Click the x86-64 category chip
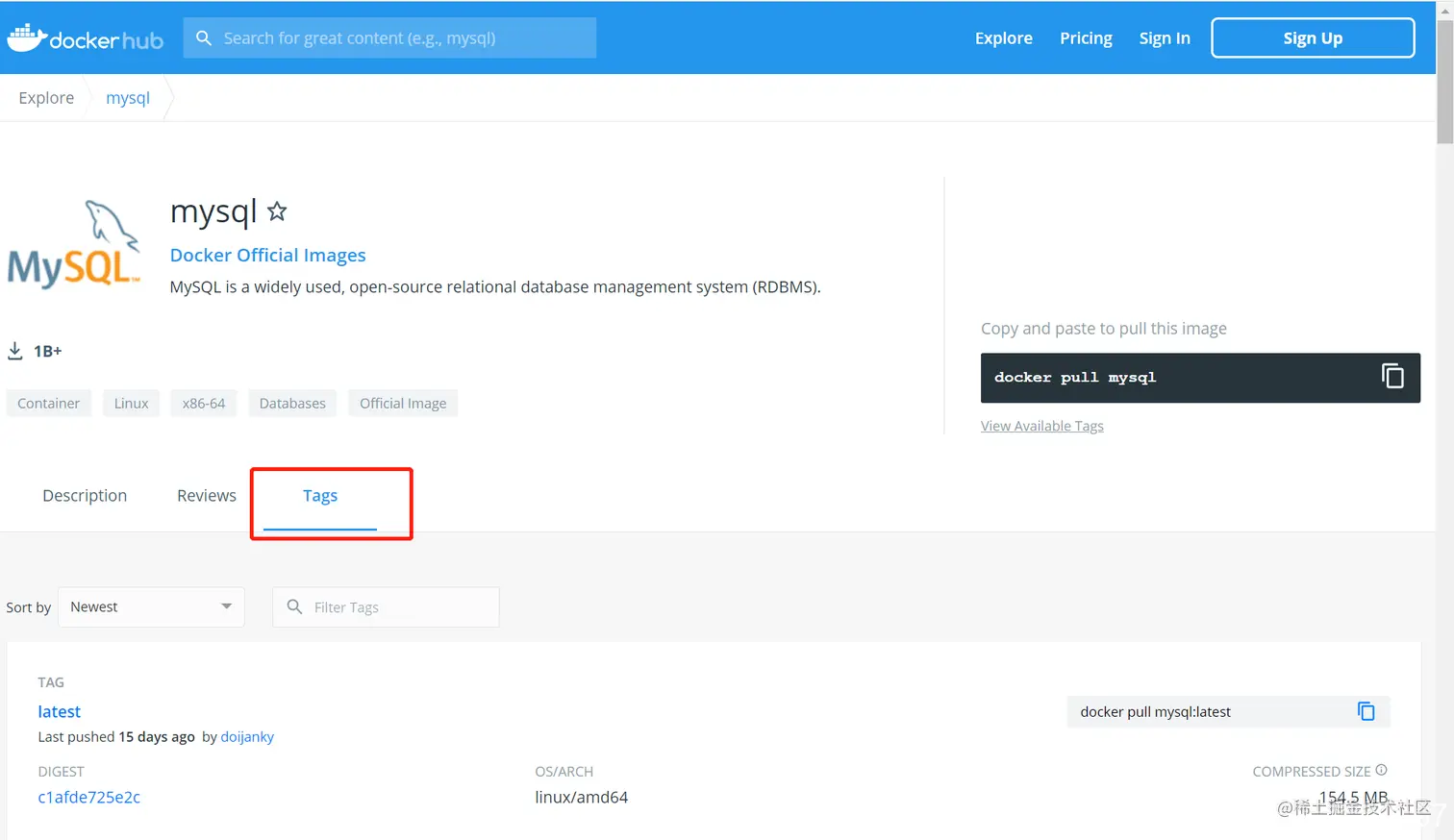Image resolution: width=1454 pixels, height=840 pixels. (x=204, y=403)
